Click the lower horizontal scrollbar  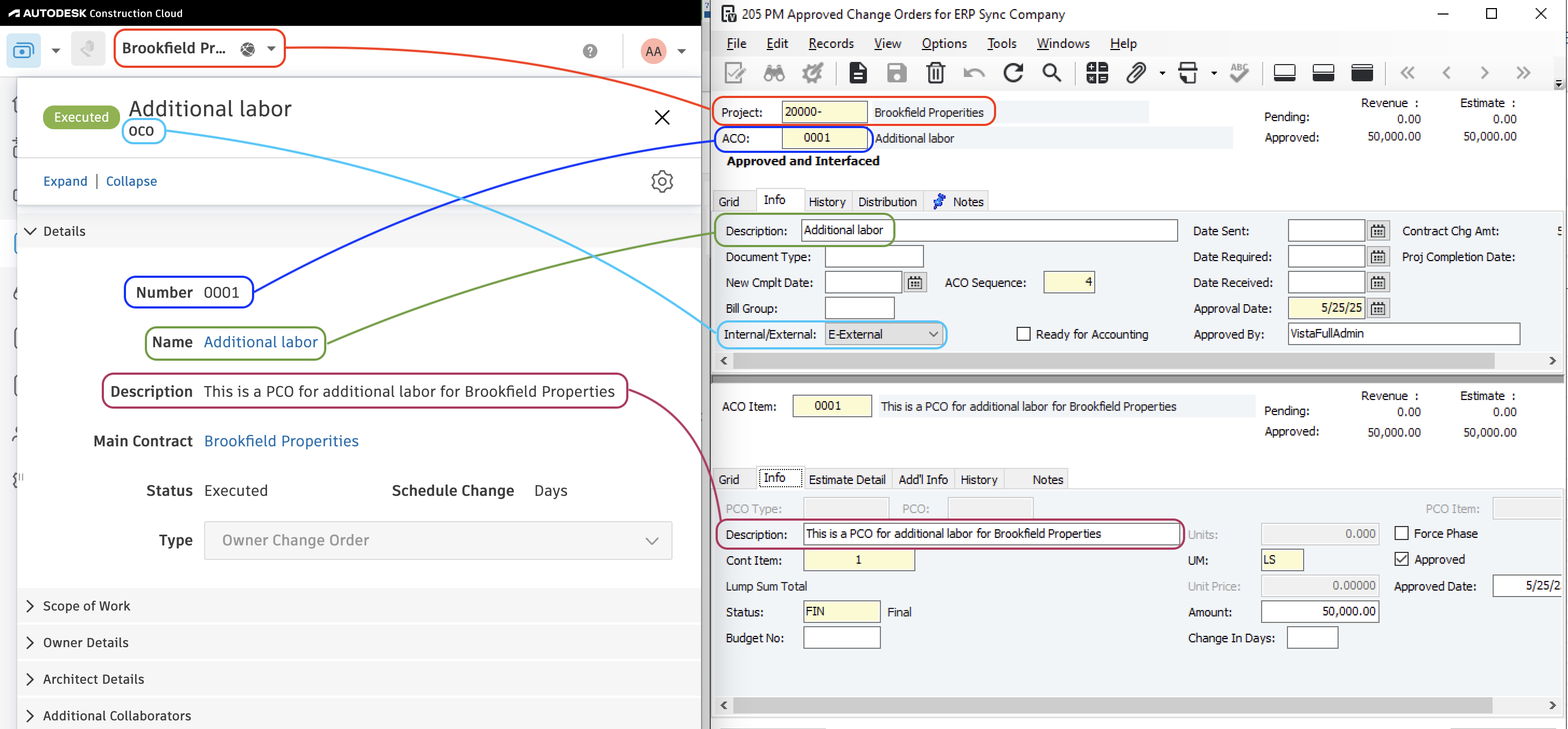coord(1112,705)
